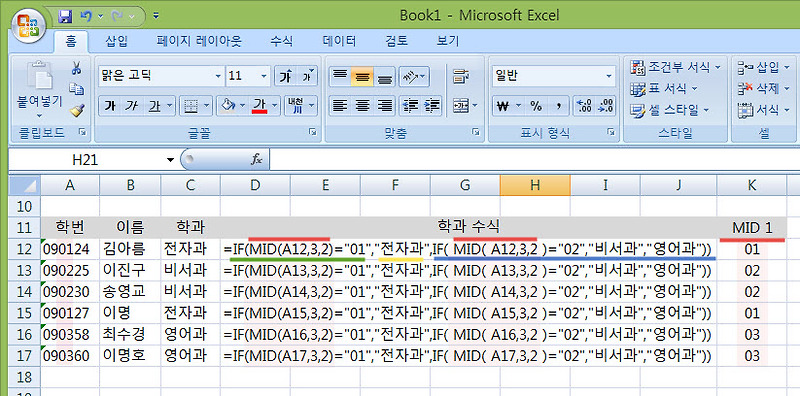Screen dimensions: 800x396
Task: Open the Office button menu
Action: (29, 25)
